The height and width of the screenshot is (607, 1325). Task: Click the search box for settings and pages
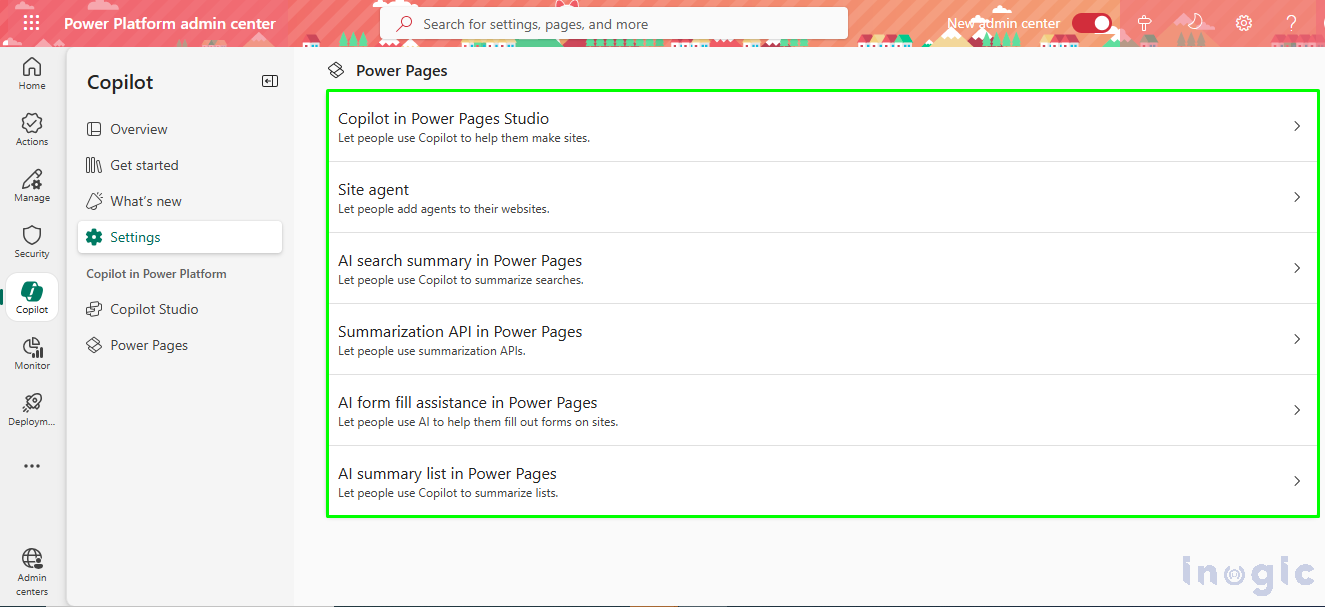pyautogui.click(x=614, y=23)
